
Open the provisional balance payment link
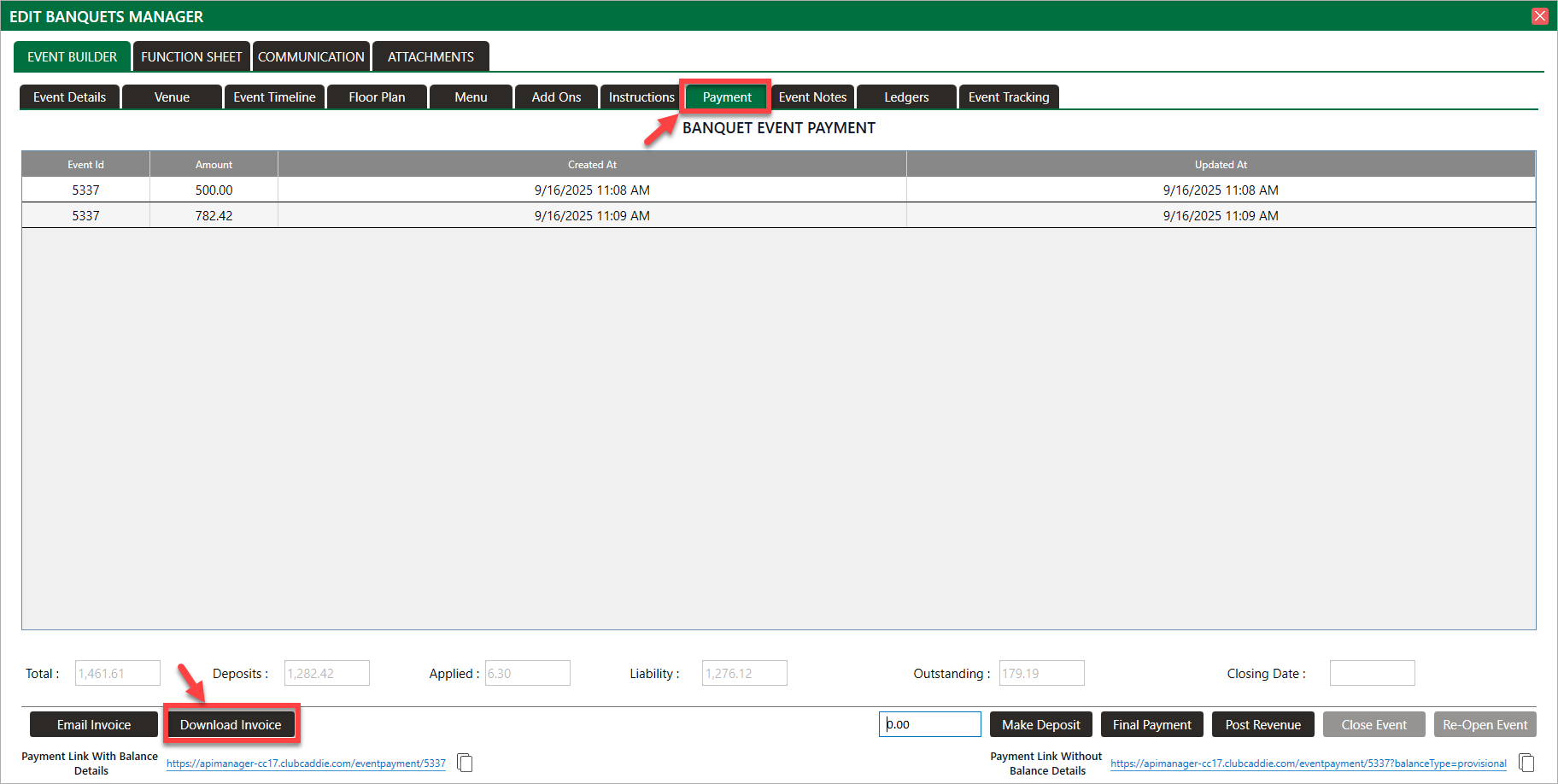[1308, 764]
